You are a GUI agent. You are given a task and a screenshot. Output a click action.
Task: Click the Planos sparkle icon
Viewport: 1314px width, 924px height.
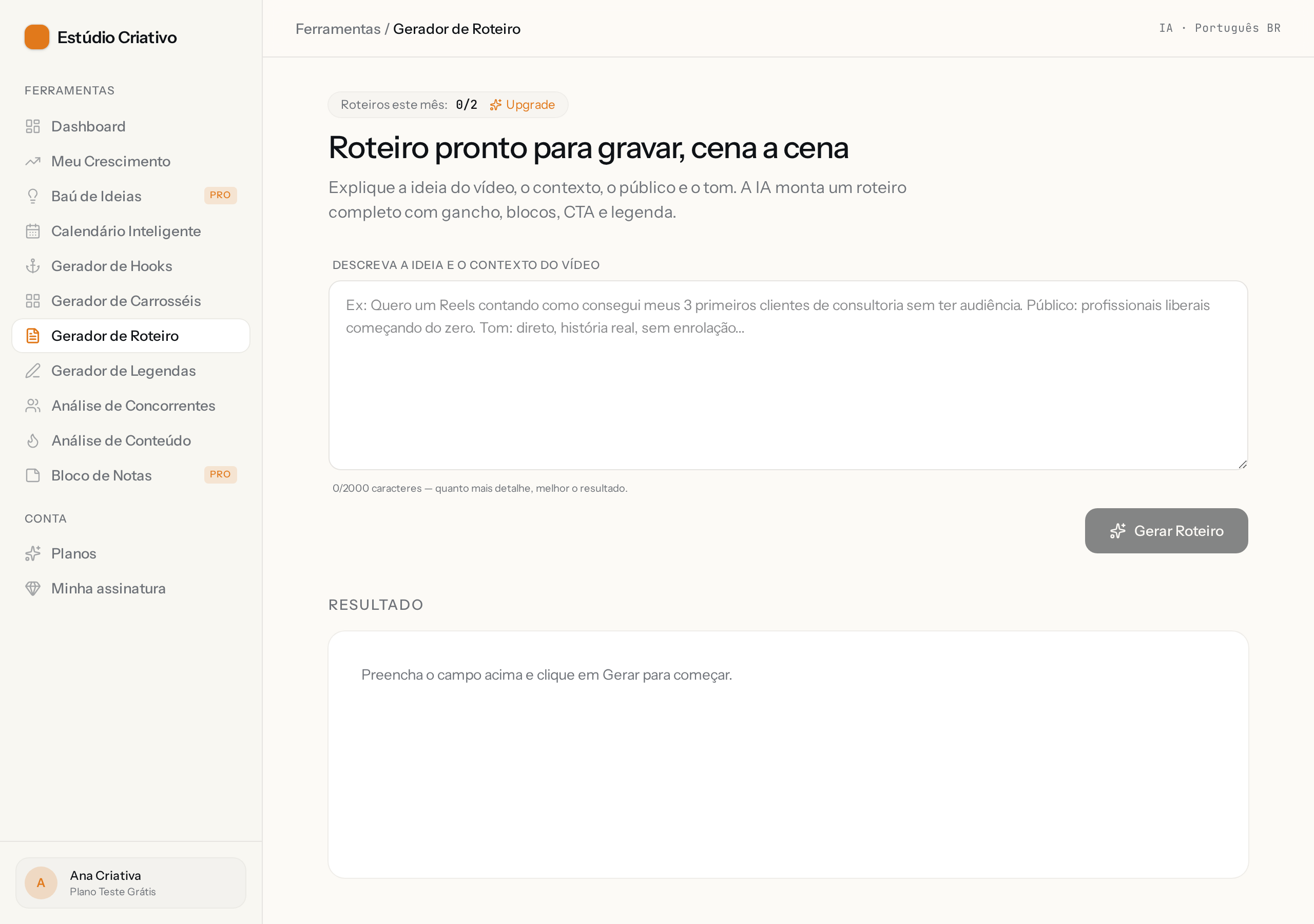coord(33,553)
